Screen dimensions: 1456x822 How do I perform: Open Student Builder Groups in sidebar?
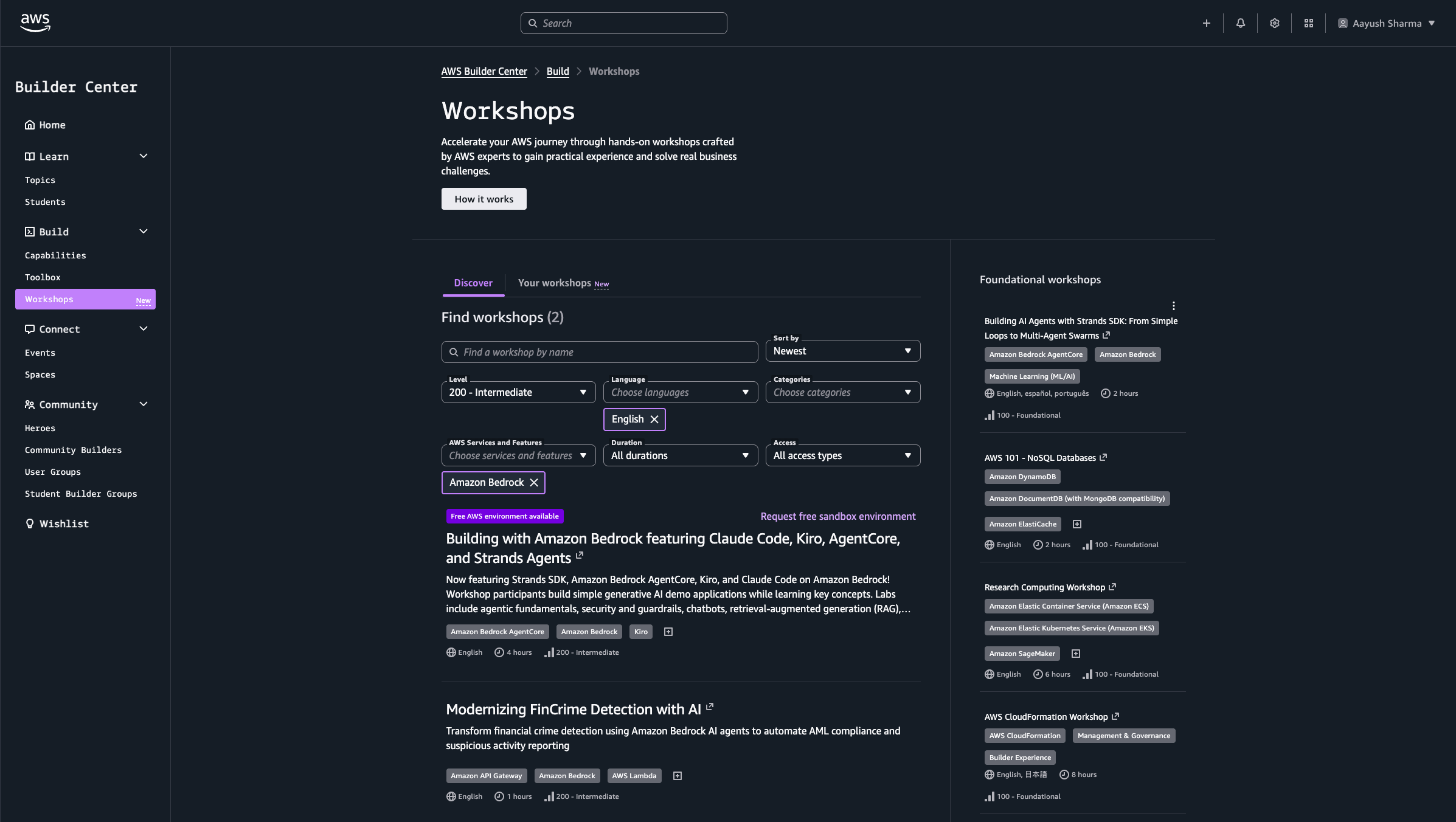click(81, 494)
